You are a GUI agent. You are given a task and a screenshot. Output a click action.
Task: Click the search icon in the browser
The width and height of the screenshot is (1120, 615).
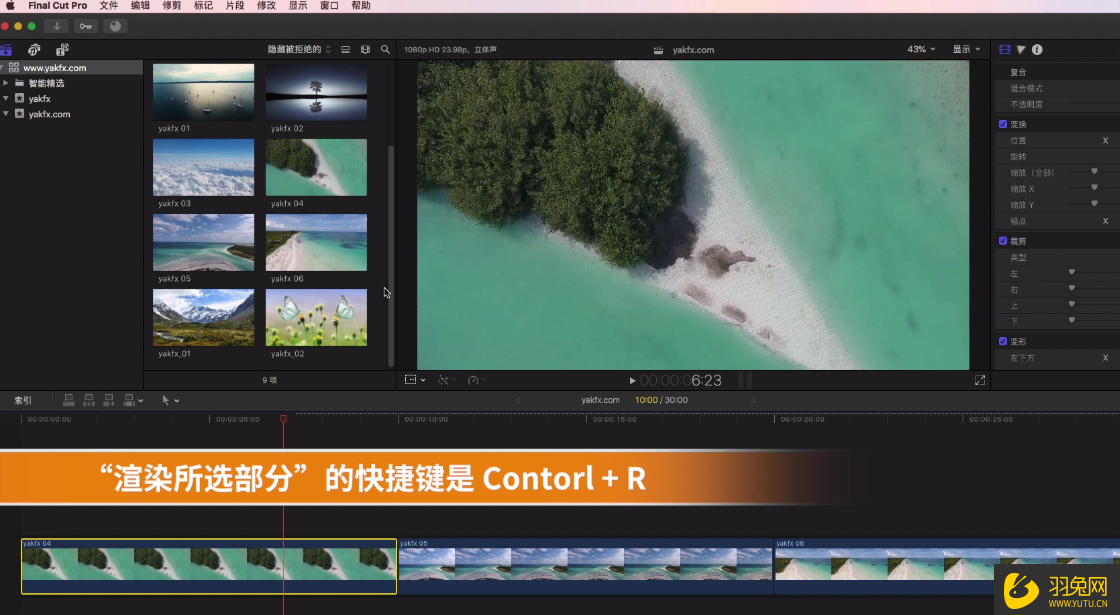pos(386,48)
